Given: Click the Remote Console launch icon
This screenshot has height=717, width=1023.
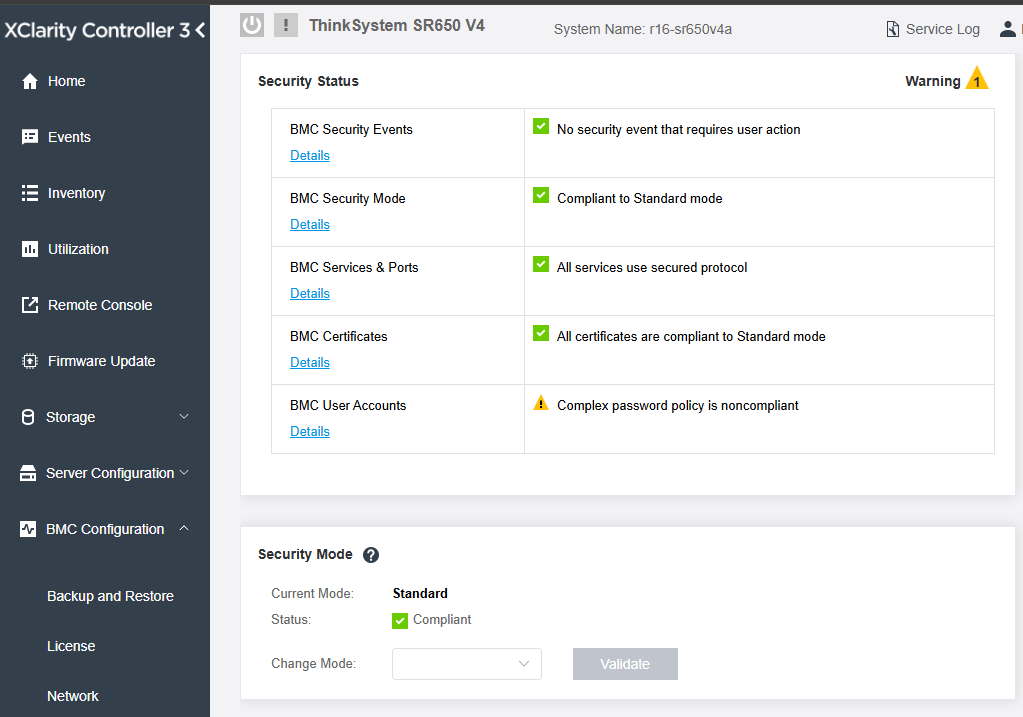Looking at the screenshot, I should (30, 305).
